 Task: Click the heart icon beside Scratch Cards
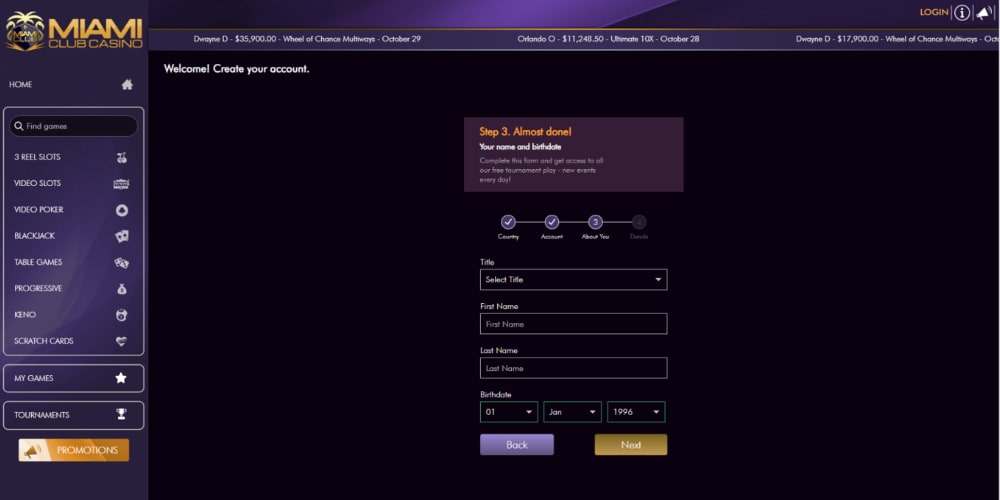121,341
